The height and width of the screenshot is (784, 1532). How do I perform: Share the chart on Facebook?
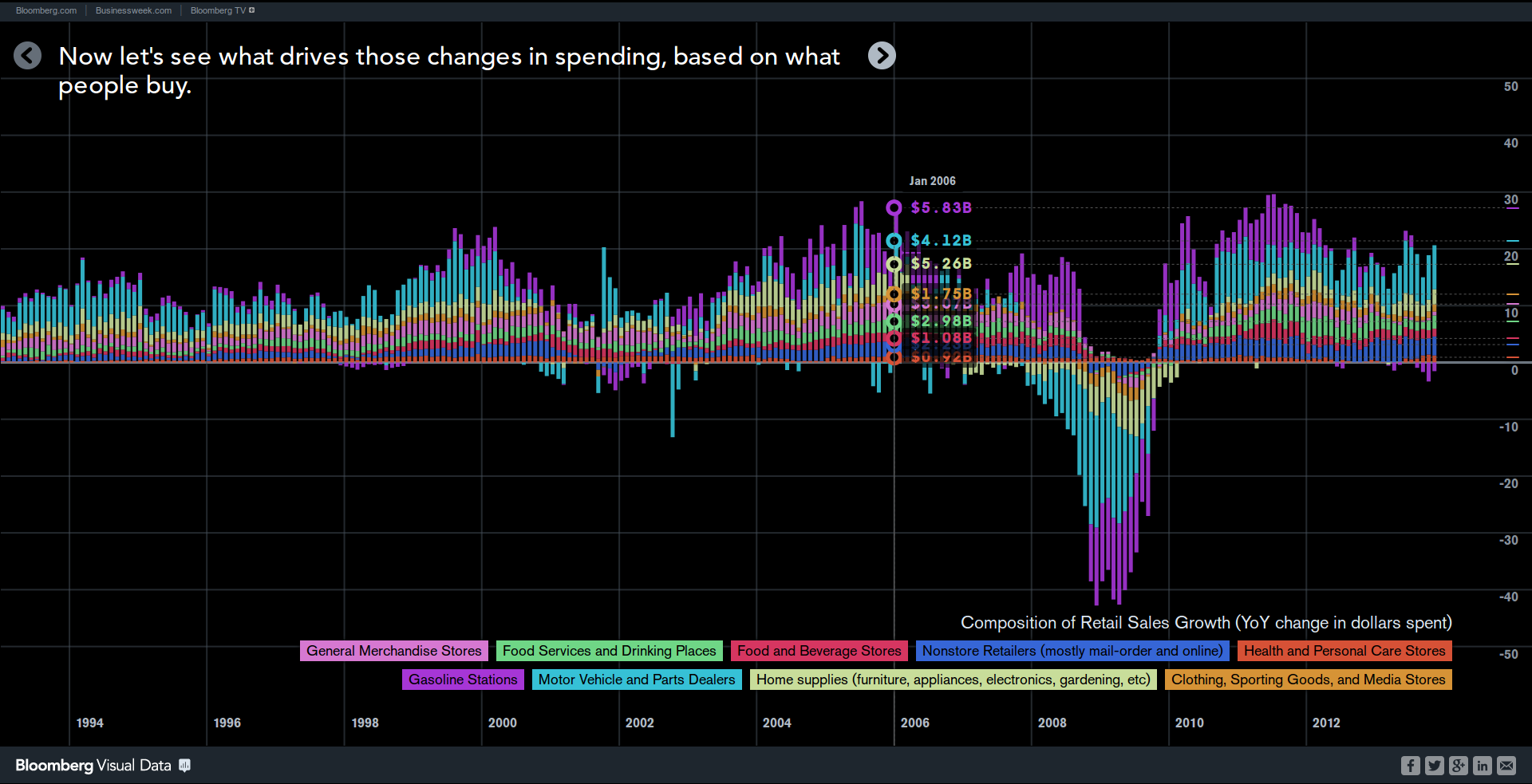(x=1411, y=766)
